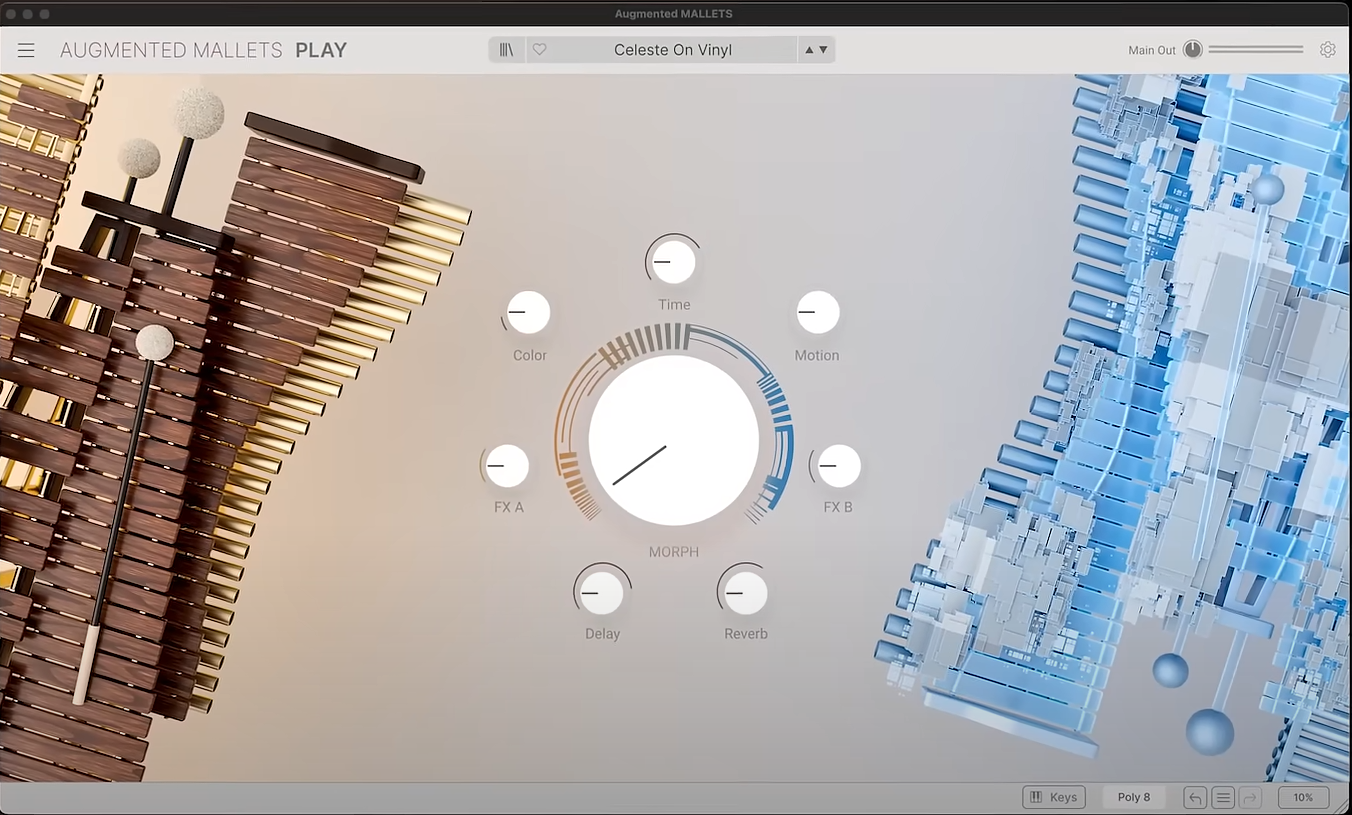Open the settings gear icon
Screen dimensions: 1352x815
(1328, 50)
